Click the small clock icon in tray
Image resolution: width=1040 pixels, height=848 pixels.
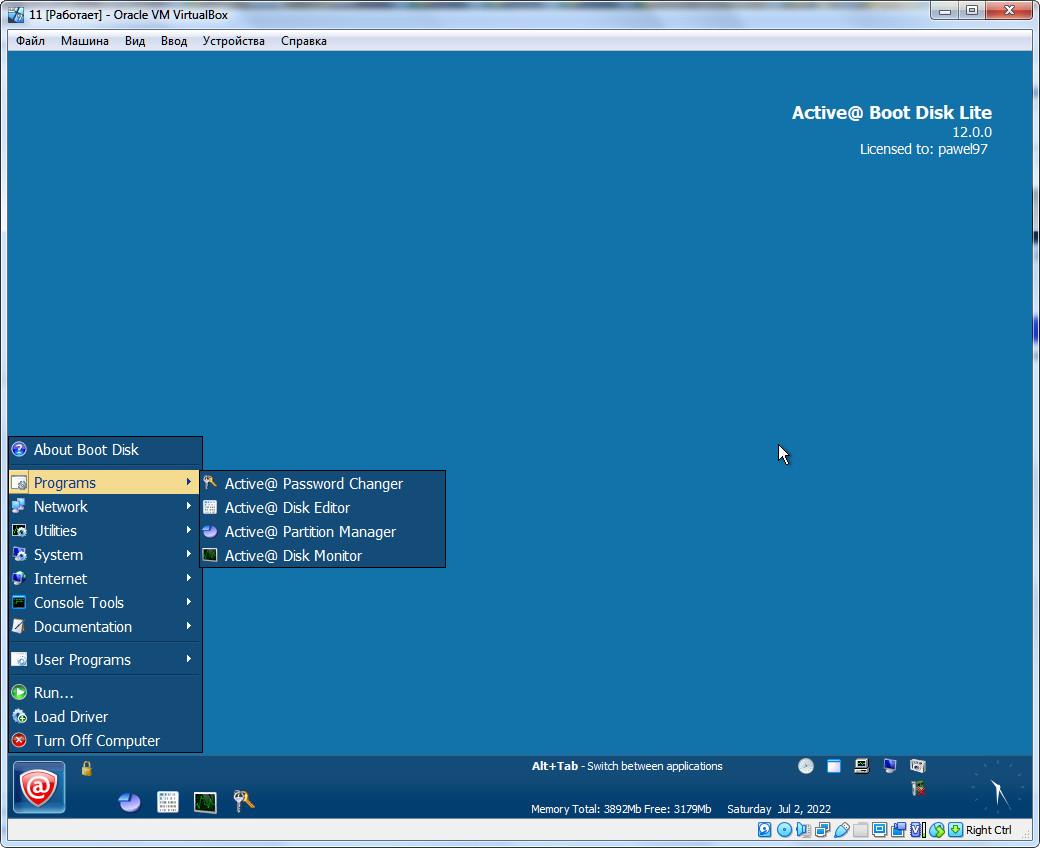(805, 766)
